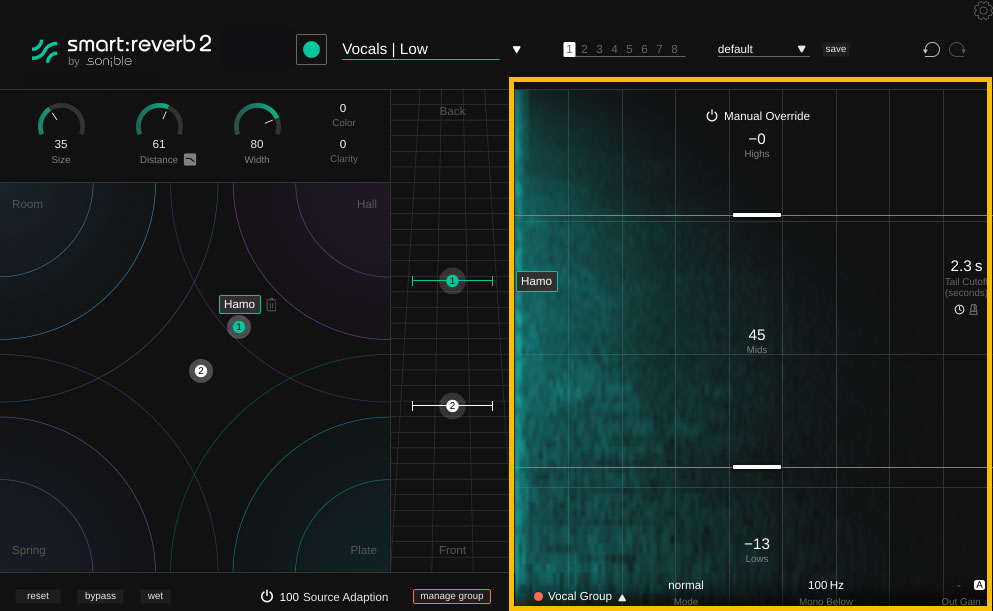This screenshot has height=611, width=993.
Task: Click the Highs decay value -0
Action: point(757,139)
